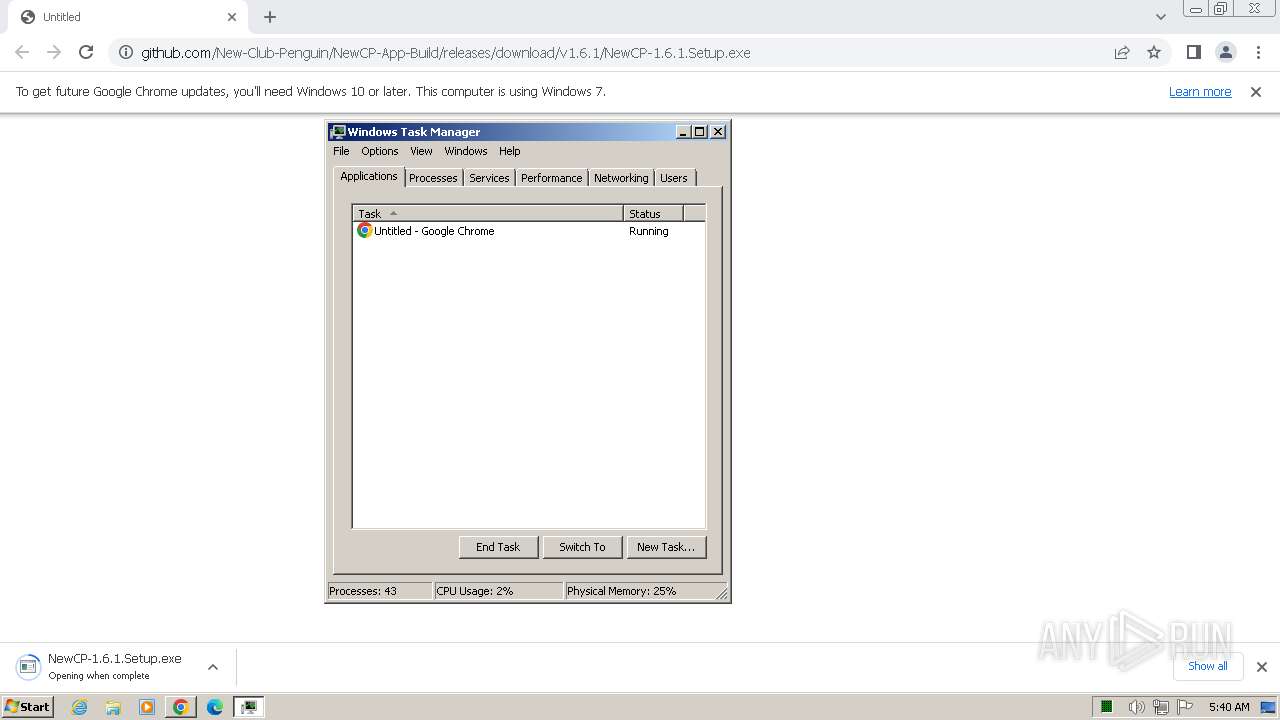Open Action Center flag tray icon
Screen dimensions: 1280x720
click(x=1184, y=707)
